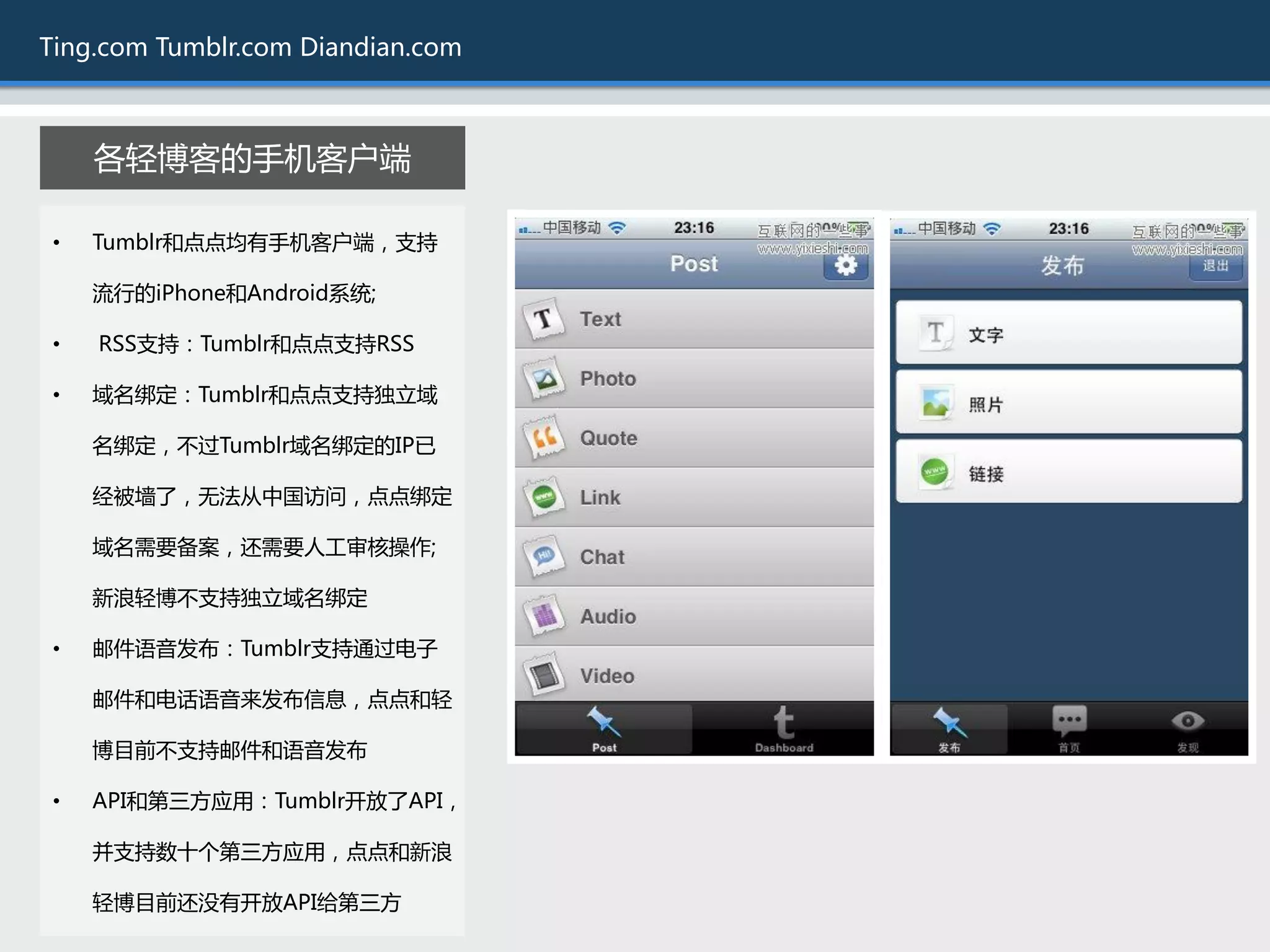The width and height of the screenshot is (1270, 952).
Task: Select the Photo row label
Action: point(608,379)
